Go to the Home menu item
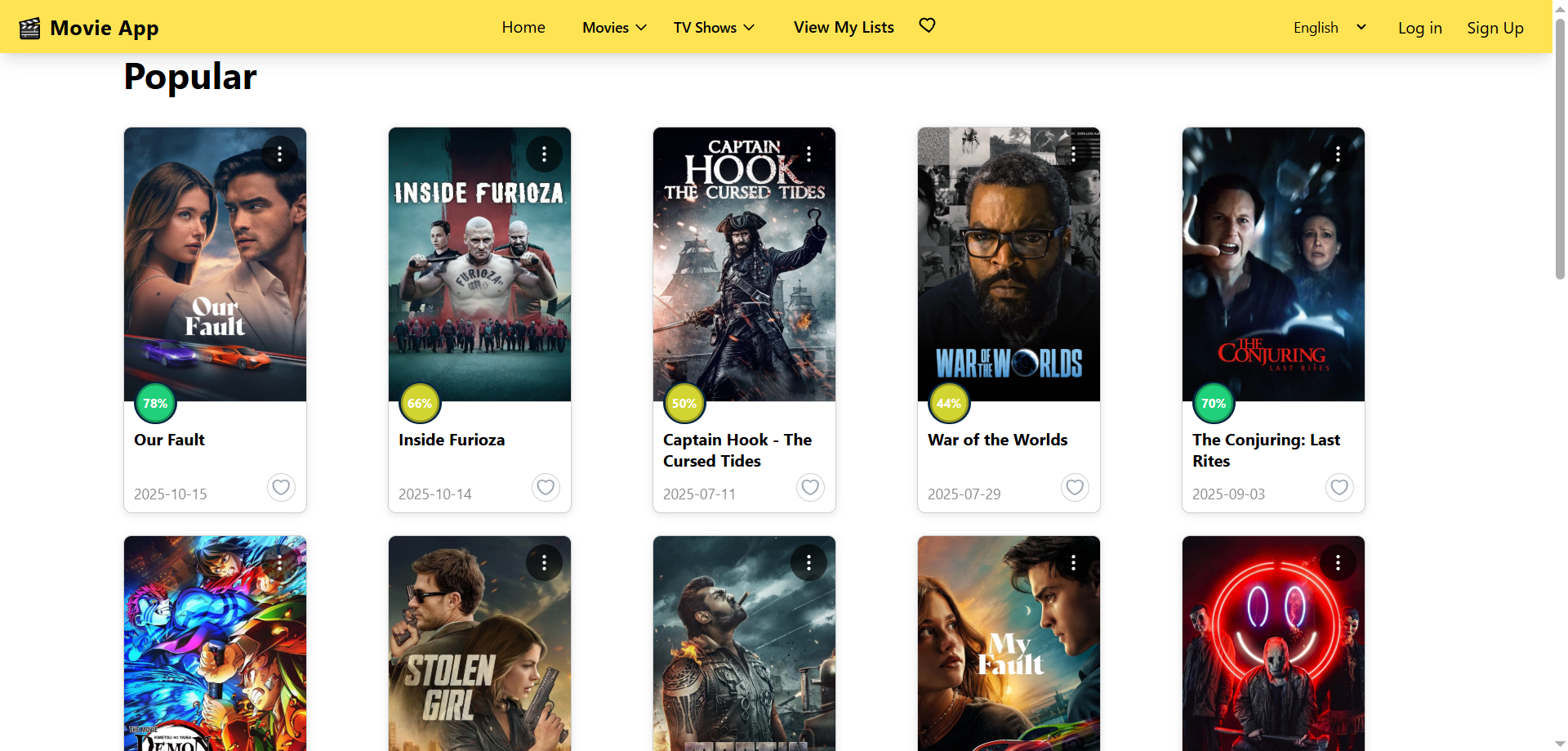The width and height of the screenshot is (1568, 751). (523, 28)
